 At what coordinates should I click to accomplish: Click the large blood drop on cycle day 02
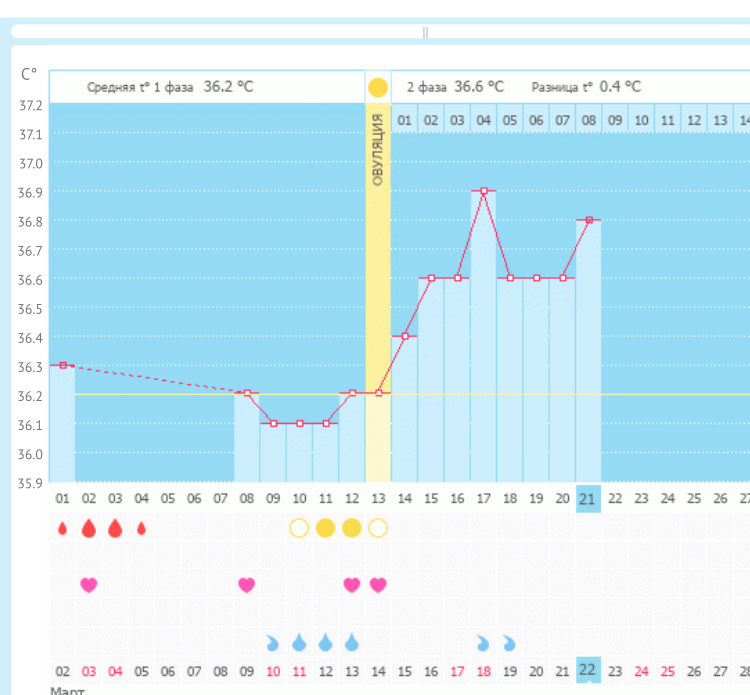[x=89, y=528]
